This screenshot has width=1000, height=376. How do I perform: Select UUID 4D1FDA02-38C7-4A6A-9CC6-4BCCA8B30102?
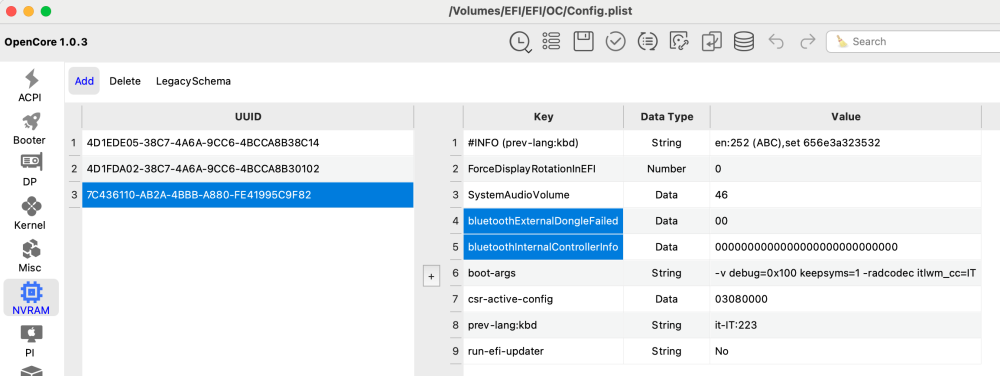pos(248,169)
